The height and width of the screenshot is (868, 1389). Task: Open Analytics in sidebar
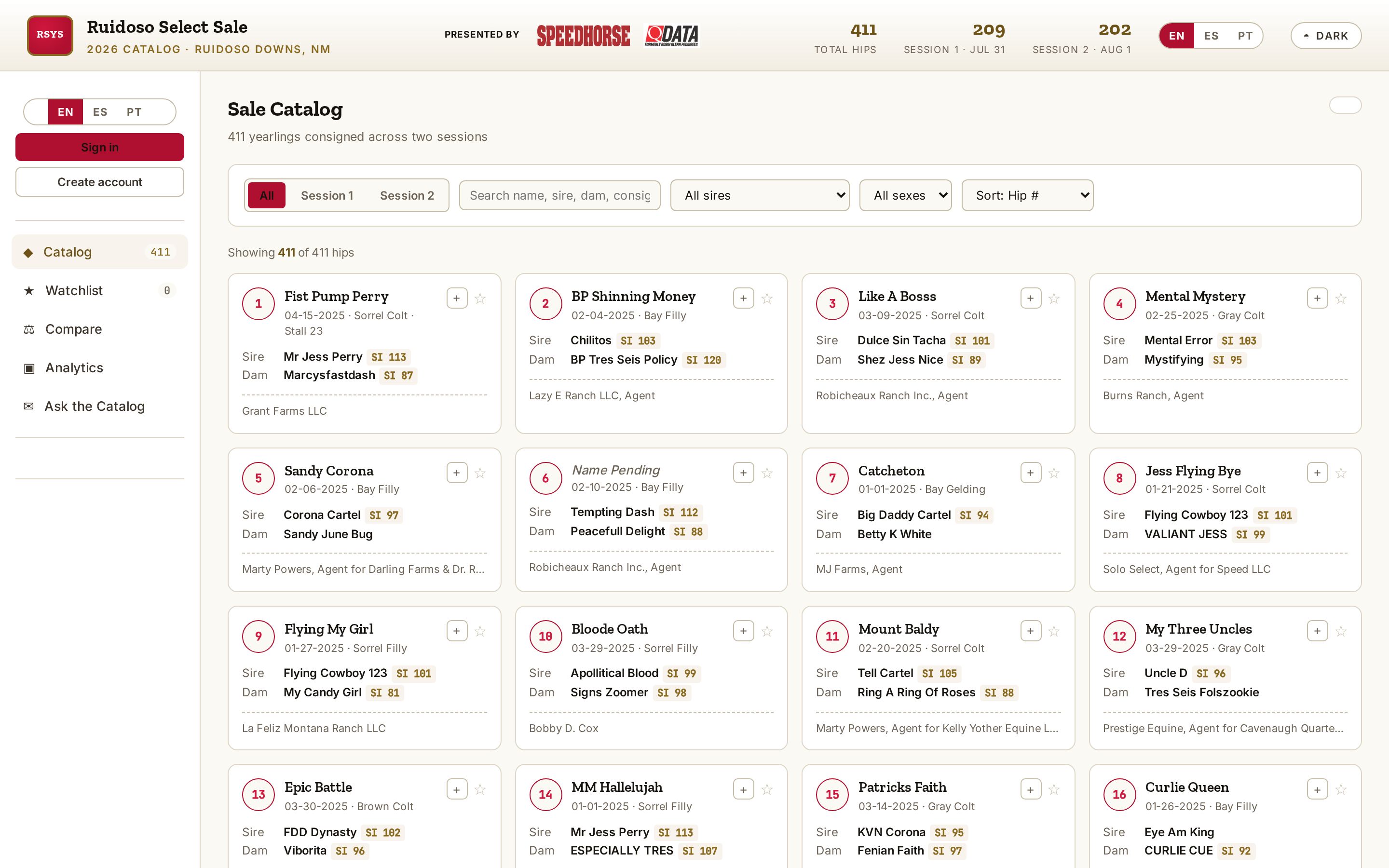coord(100,367)
